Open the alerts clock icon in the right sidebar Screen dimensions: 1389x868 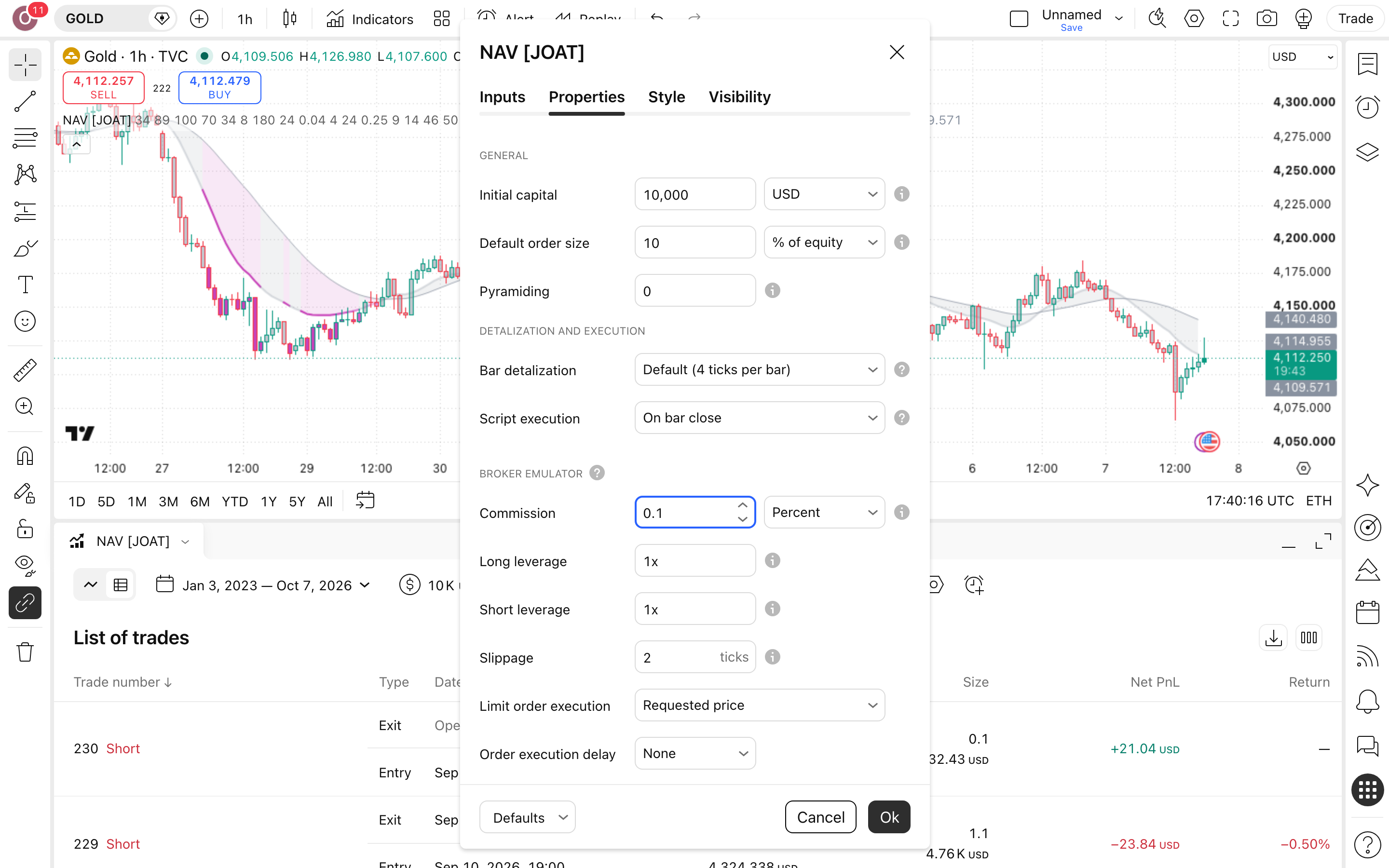(x=1368, y=108)
